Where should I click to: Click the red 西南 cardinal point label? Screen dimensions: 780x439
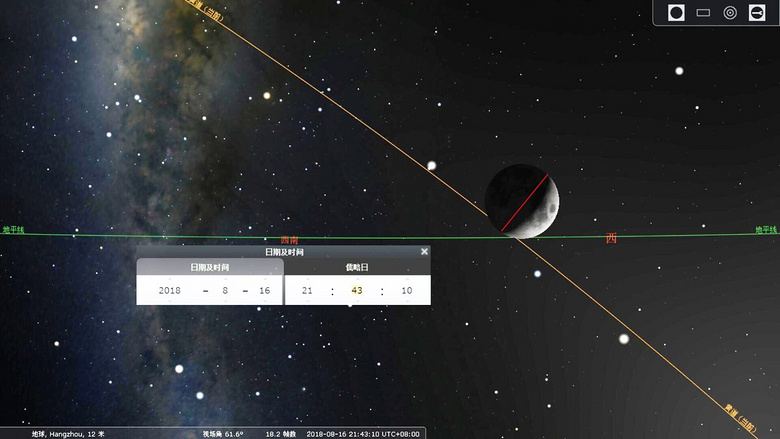point(289,240)
